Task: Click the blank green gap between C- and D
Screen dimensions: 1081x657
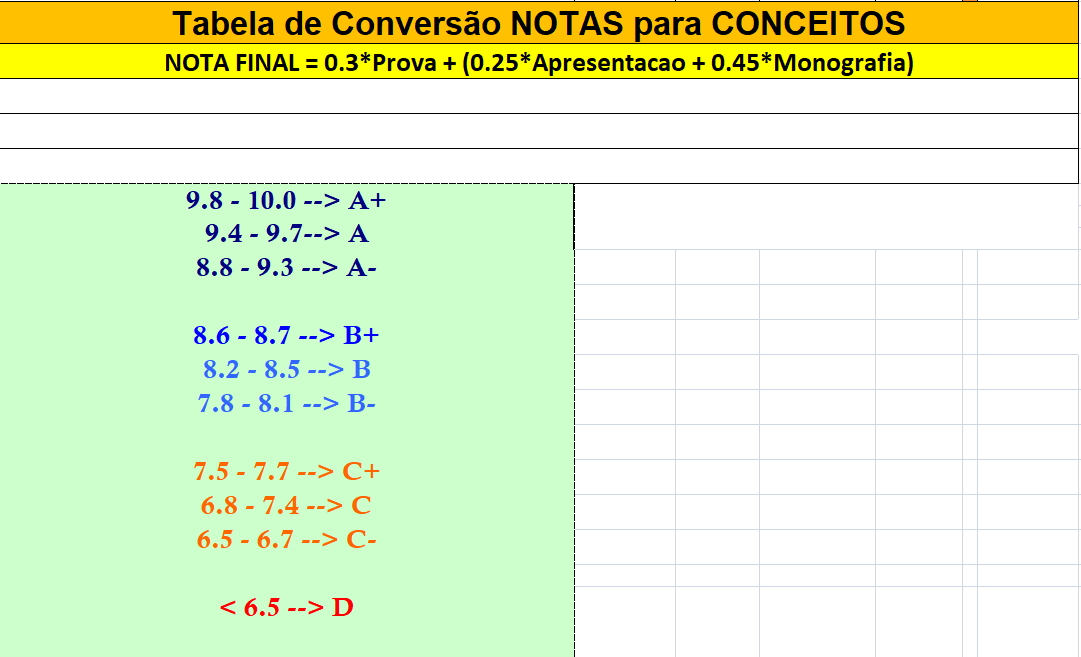Action: pyautogui.click(x=286, y=574)
